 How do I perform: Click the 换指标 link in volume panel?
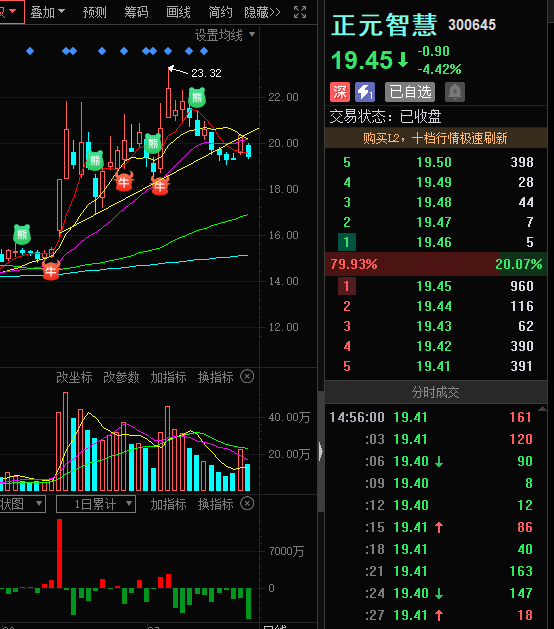pos(215,377)
